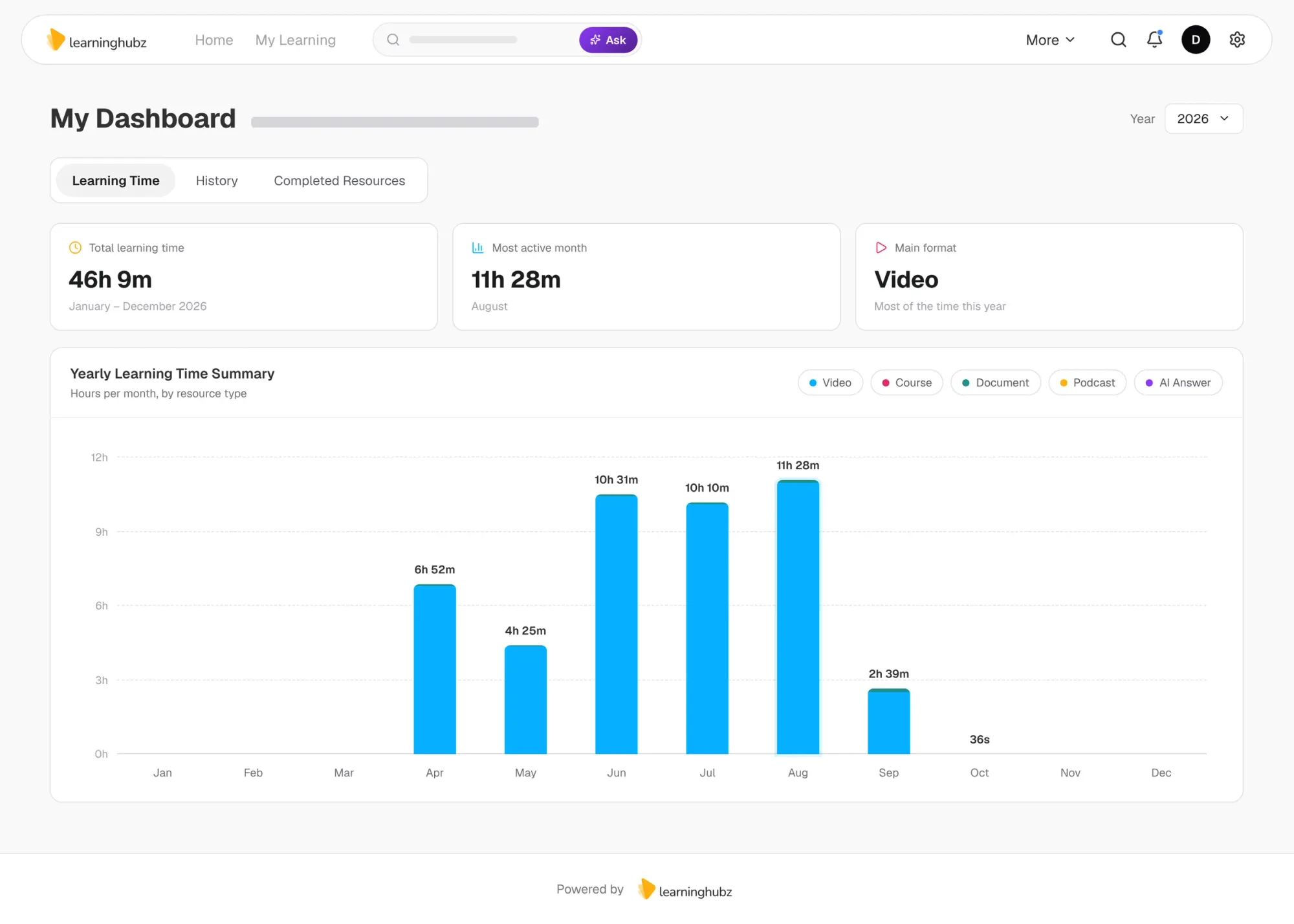Open the Year 2026 dropdown
Screen dimensions: 1294x924
pyautogui.click(x=1203, y=118)
